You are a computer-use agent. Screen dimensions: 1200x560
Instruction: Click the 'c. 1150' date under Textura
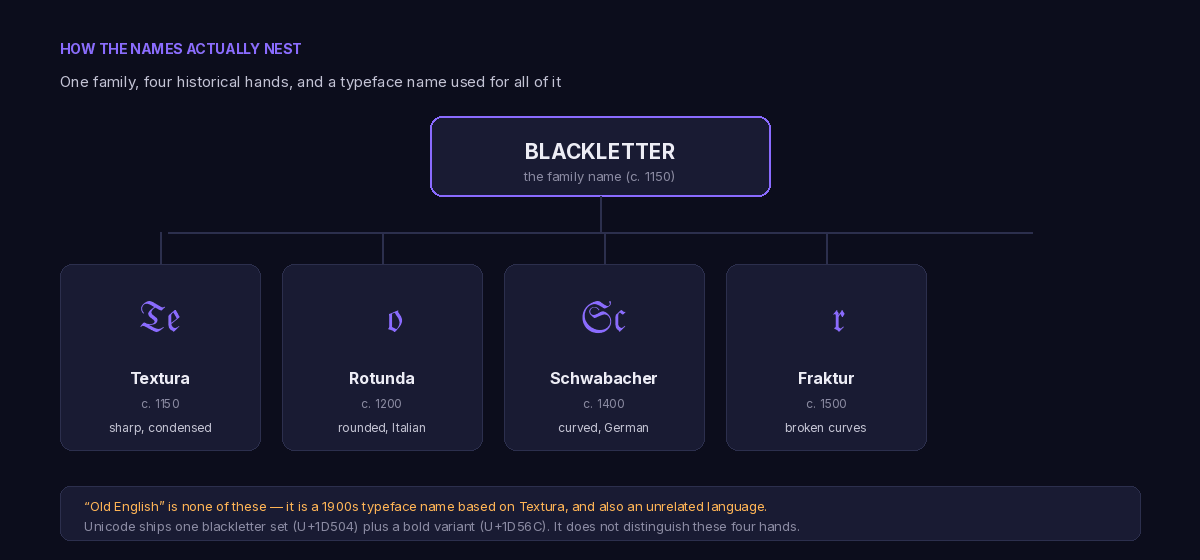tap(160, 404)
